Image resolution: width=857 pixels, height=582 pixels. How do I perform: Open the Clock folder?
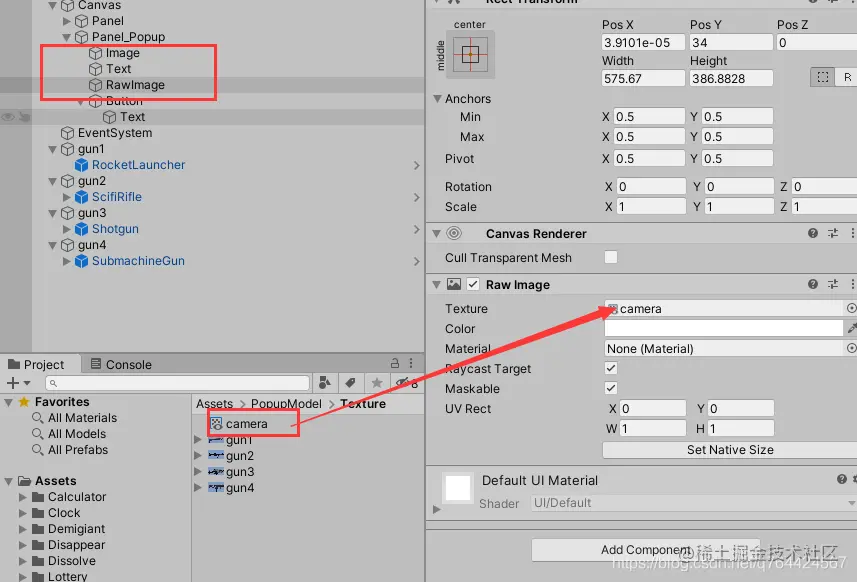click(x=64, y=513)
